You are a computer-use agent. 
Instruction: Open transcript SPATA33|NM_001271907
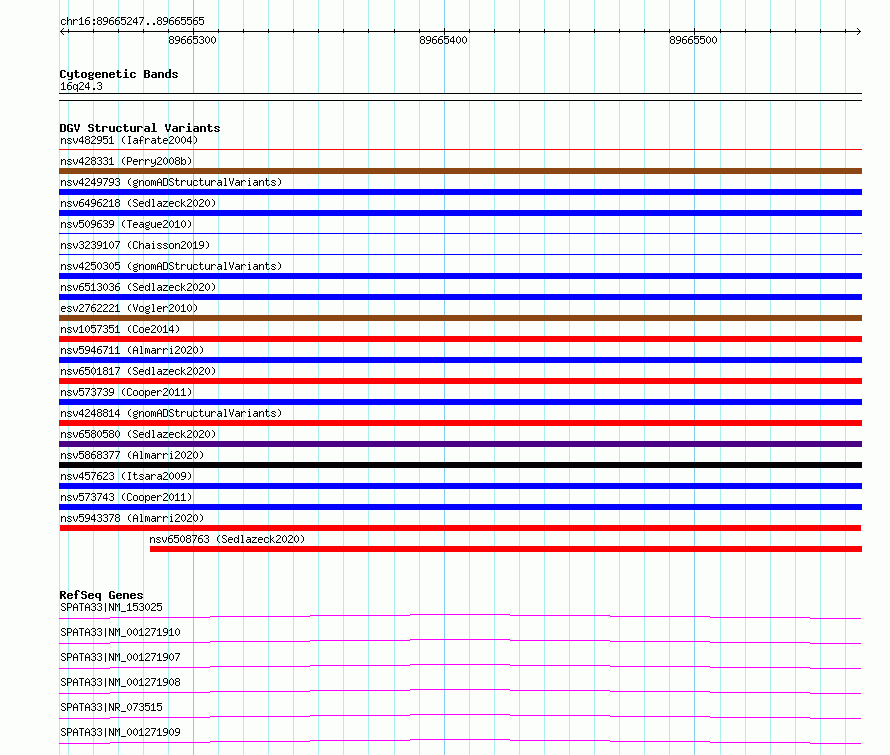120,657
